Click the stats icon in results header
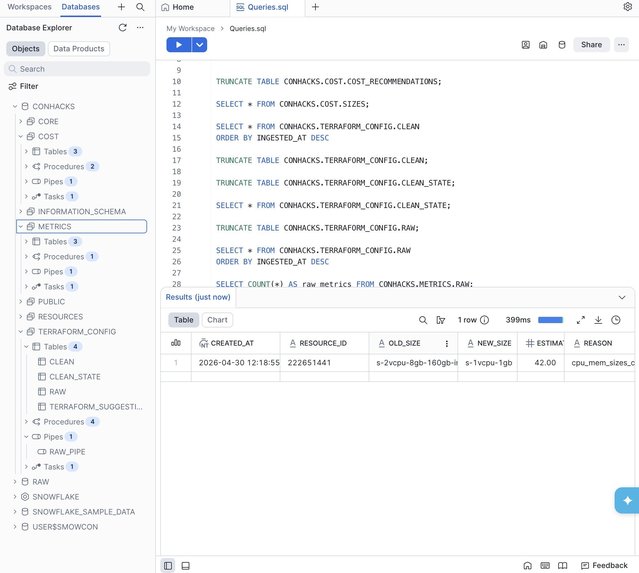Image resolution: width=639 pixels, height=573 pixels. [176, 343]
